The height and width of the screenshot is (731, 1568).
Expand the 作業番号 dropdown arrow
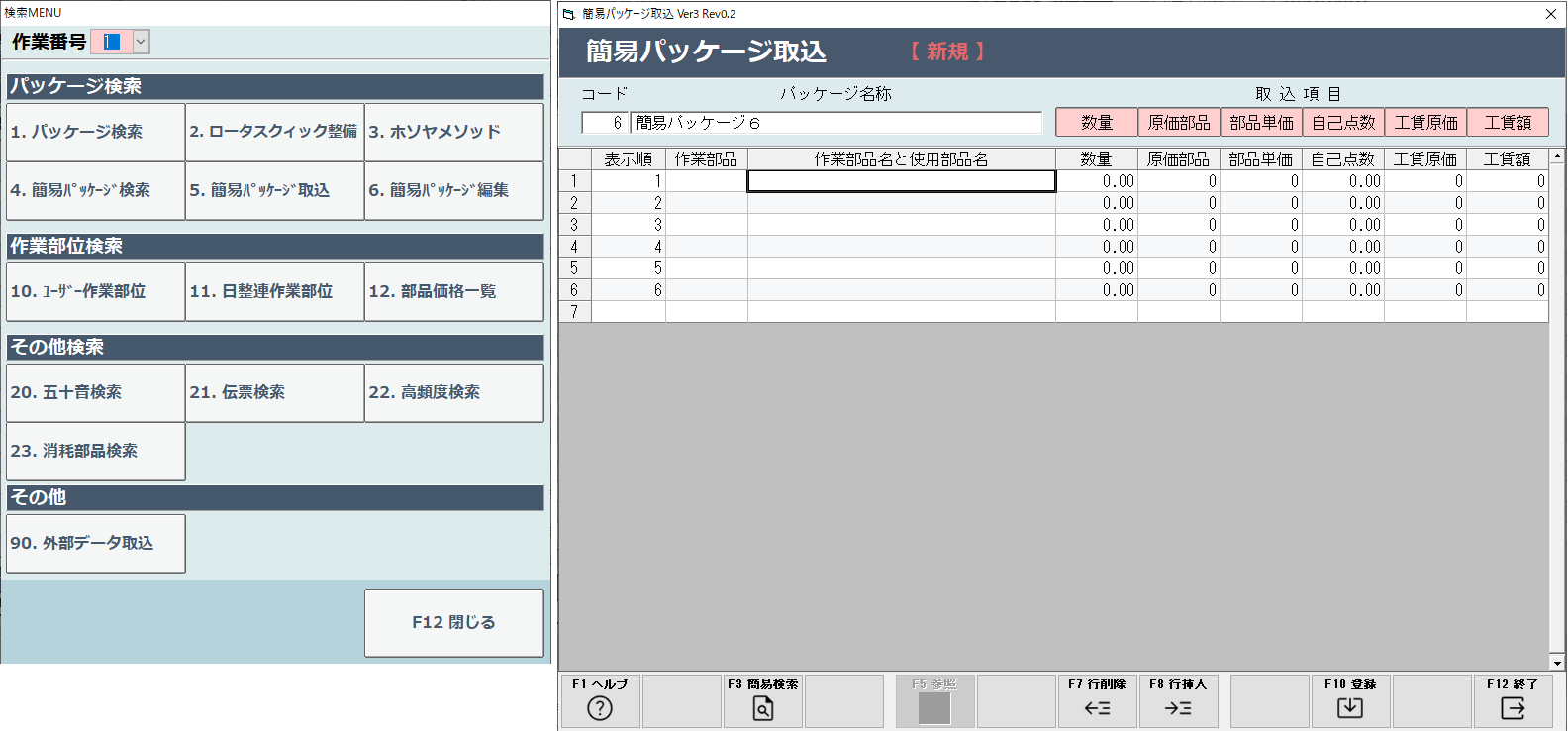point(141,42)
